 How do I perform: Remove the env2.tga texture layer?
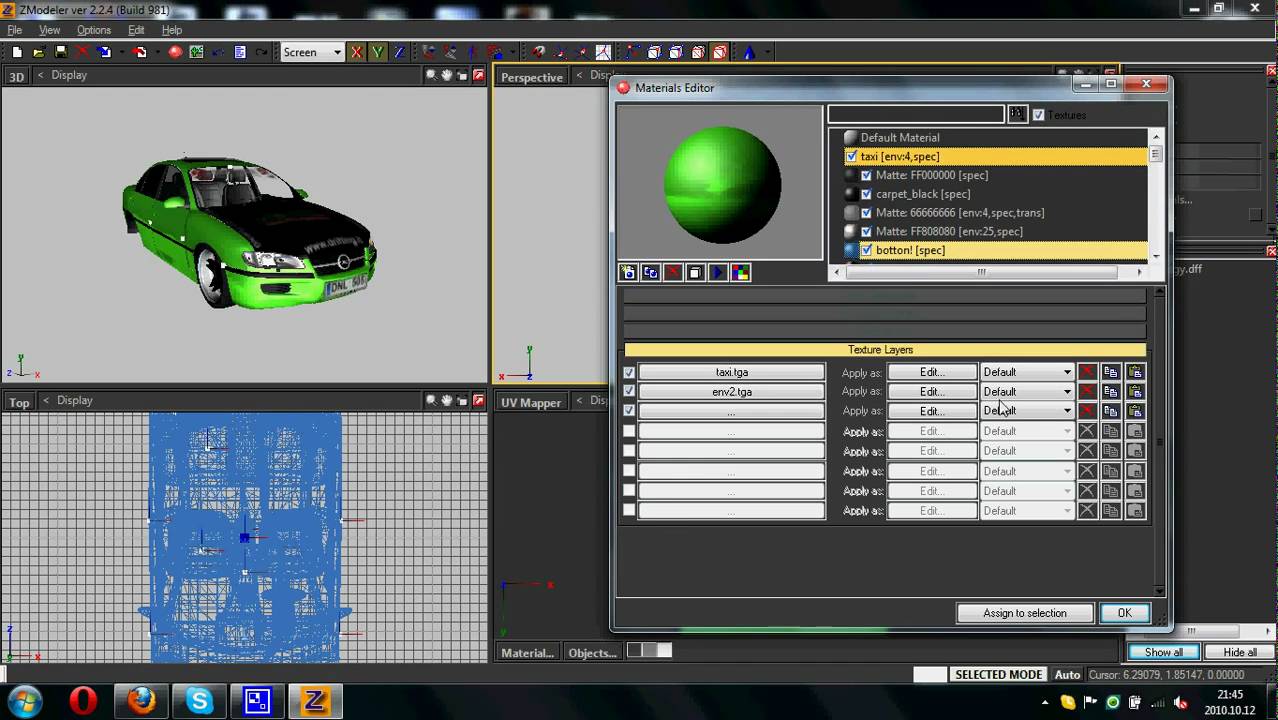[1087, 391]
